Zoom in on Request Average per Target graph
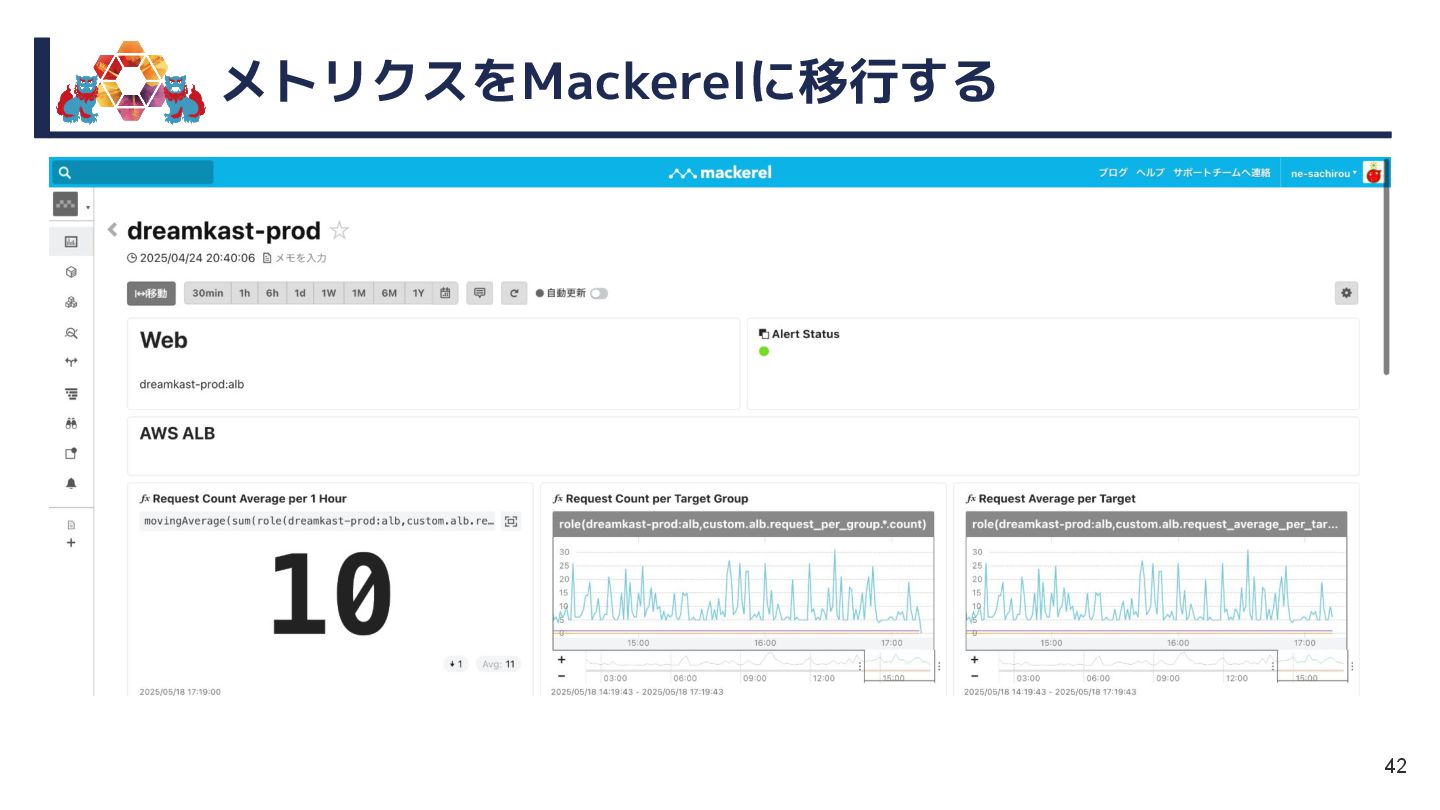The height and width of the screenshot is (810, 1440). 974,660
